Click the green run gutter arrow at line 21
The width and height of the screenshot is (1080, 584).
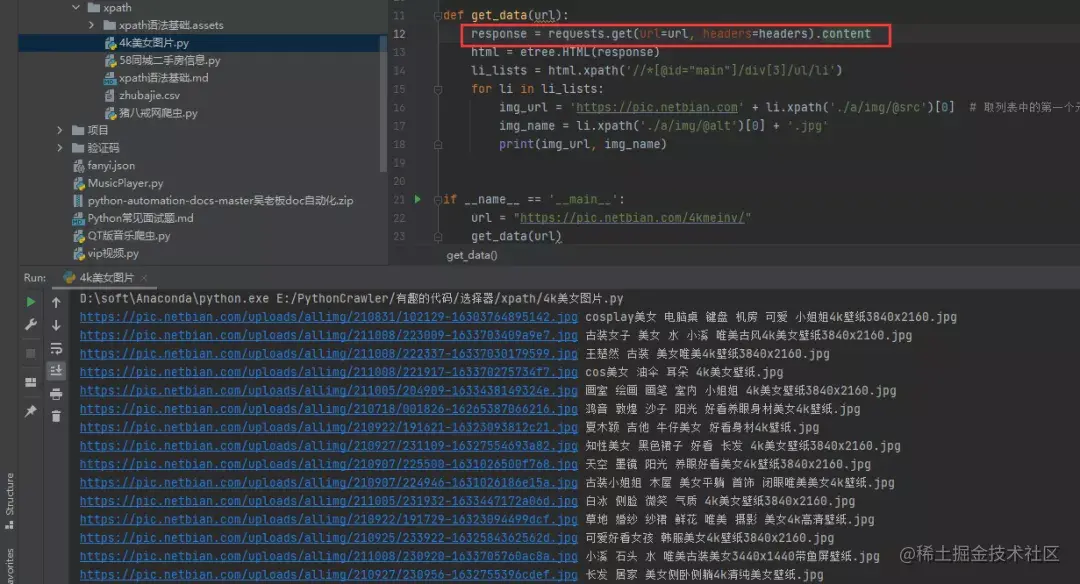tap(417, 199)
